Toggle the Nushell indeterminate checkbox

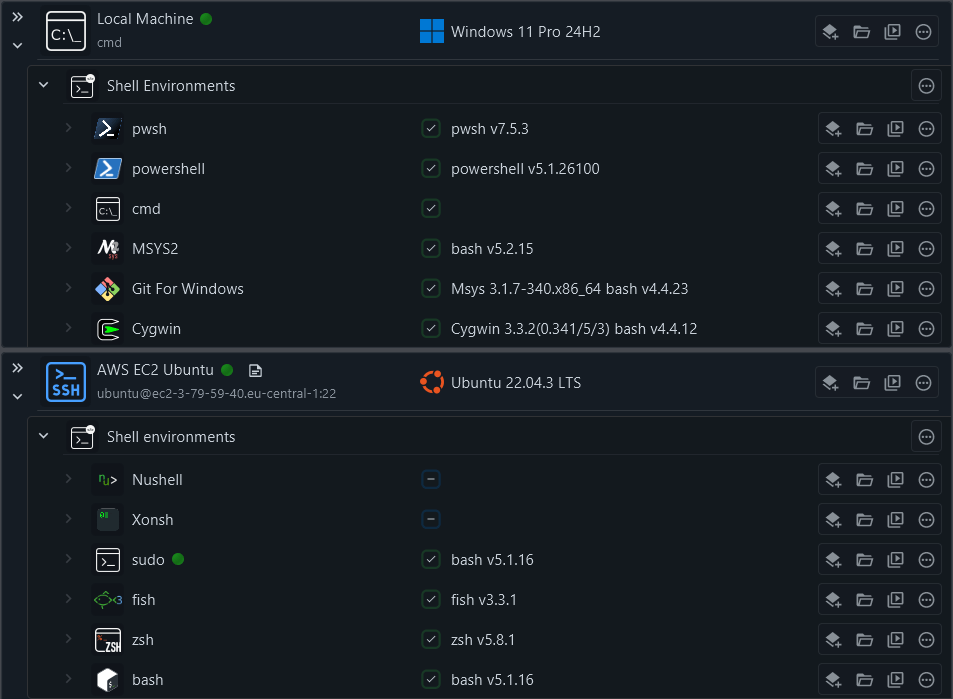[431, 480]
